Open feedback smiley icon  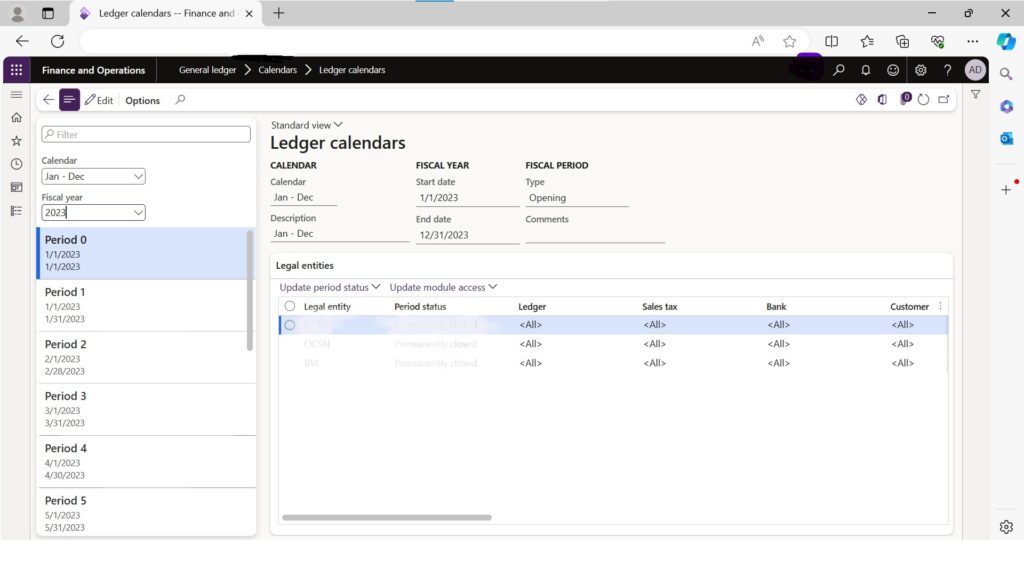[893, 70]
